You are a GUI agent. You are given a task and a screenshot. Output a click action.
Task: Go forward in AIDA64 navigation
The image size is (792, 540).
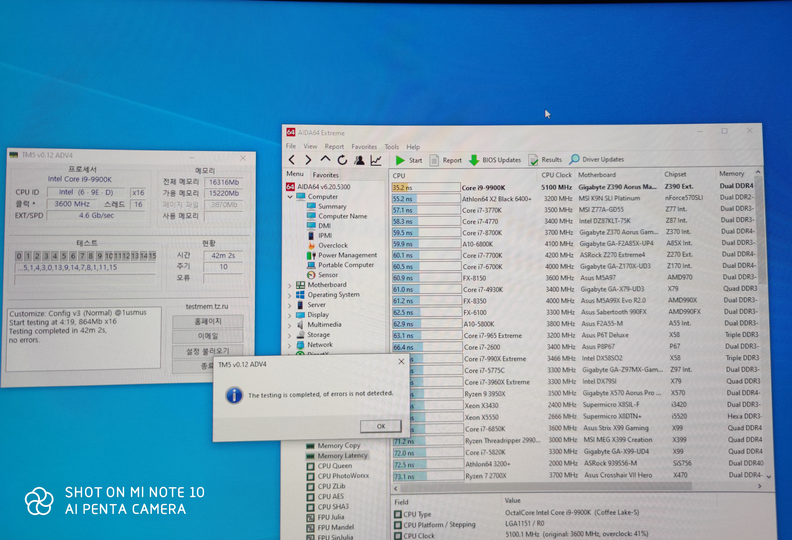[308, 160]
